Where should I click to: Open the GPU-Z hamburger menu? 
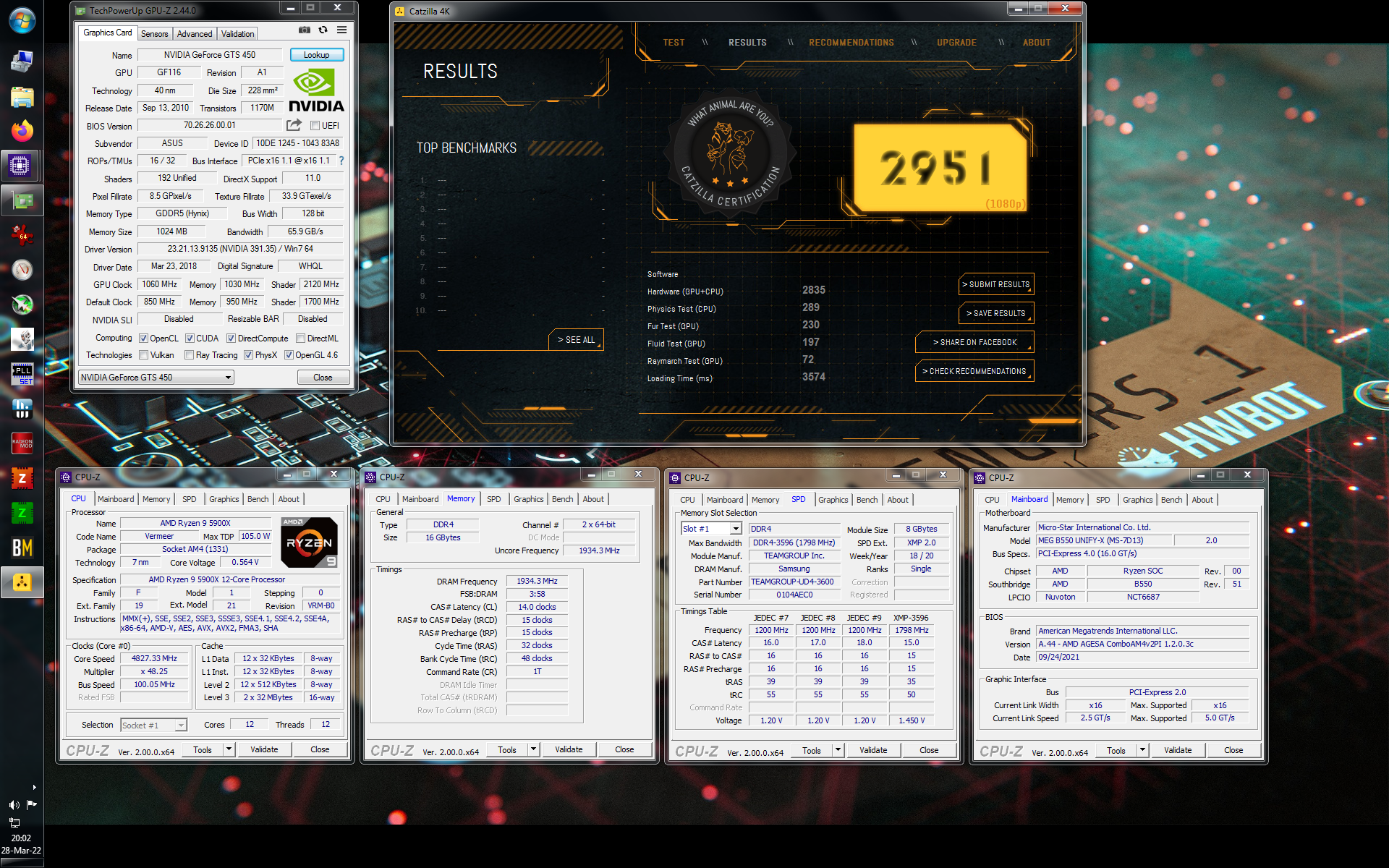click(341, 30)
